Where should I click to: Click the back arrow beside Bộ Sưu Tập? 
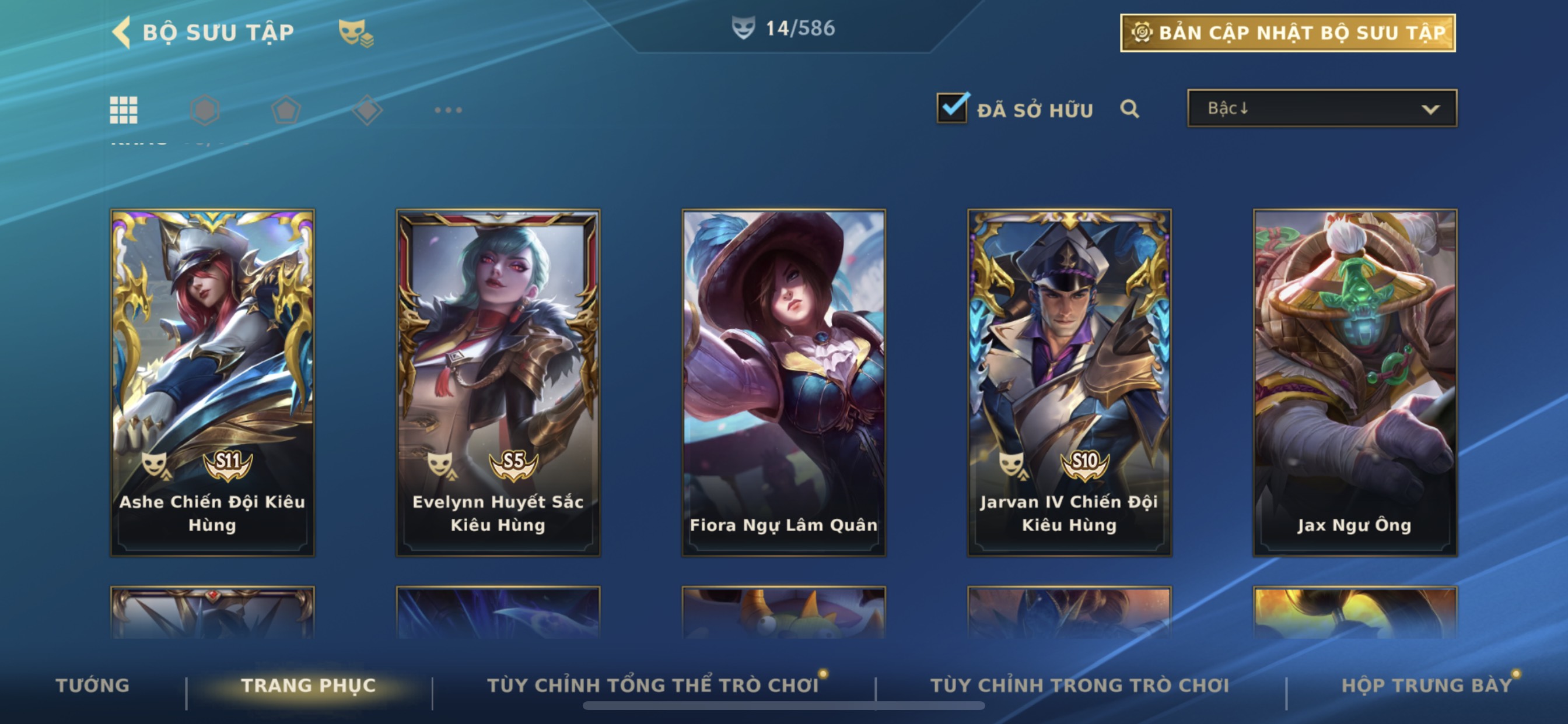coord(122,31)
